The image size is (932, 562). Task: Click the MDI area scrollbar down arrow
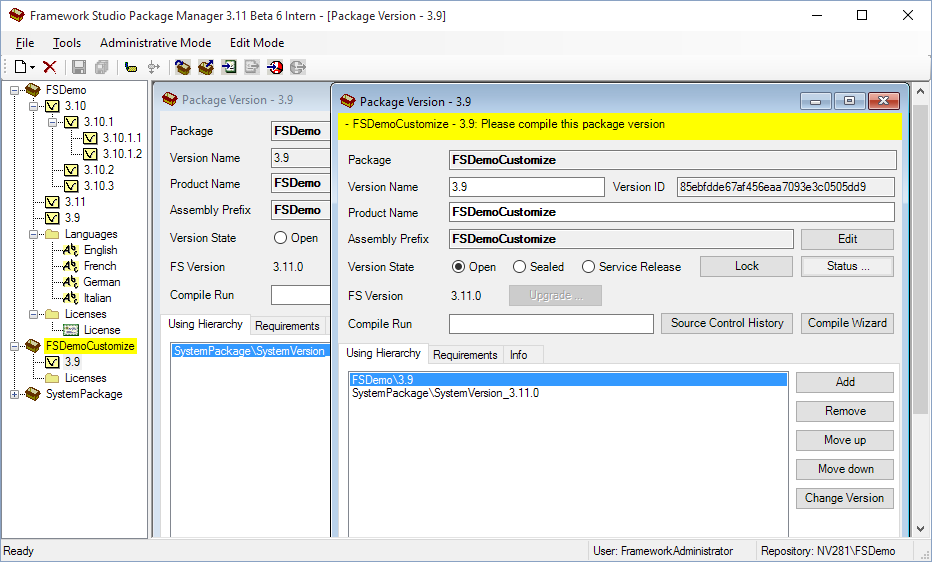pyautogui.click(x=920, y=528)
